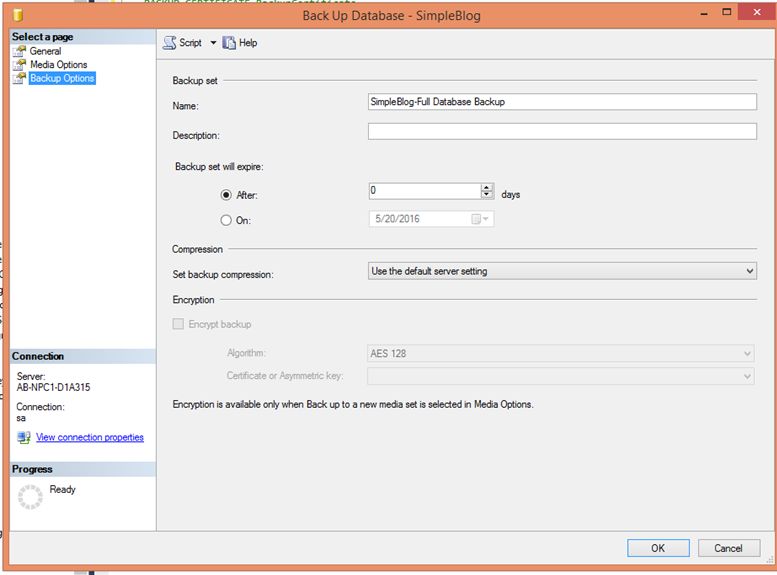Open the Script dropdown arrow
777x575 pixels.
[x=213, y=43]
